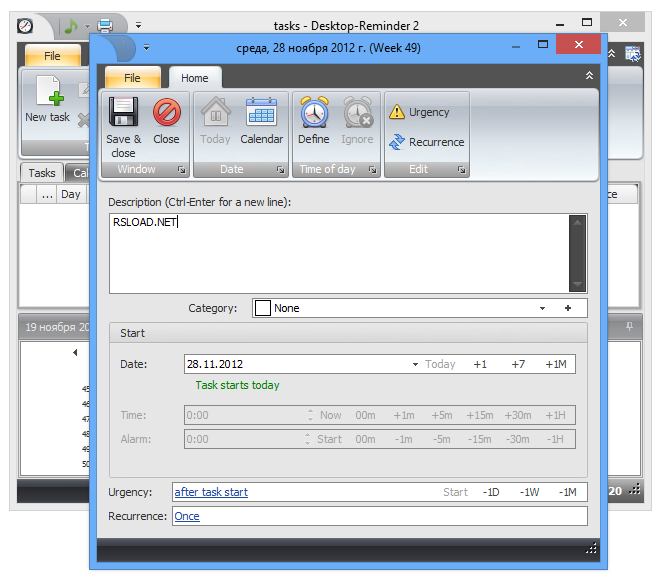
Task: Click the Category color swatch box
Action: tap(263, 308)
